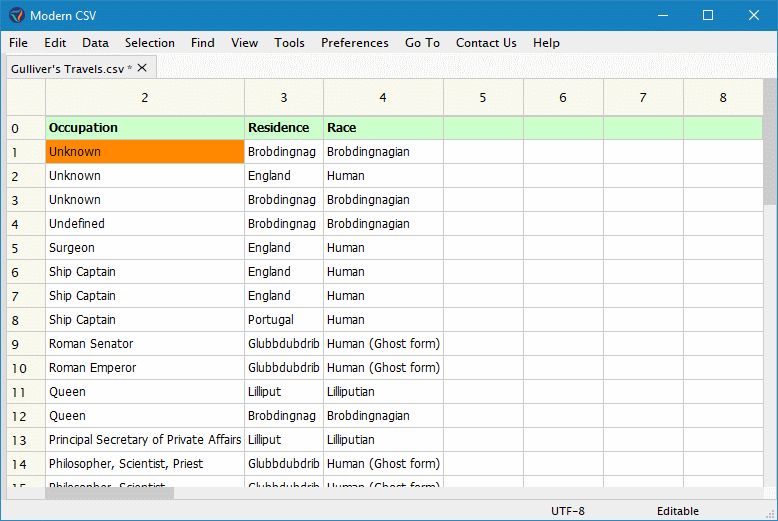Select Queen cell in row 12
The width and height of the screenshot is (778, 521).
pos(145,416)
